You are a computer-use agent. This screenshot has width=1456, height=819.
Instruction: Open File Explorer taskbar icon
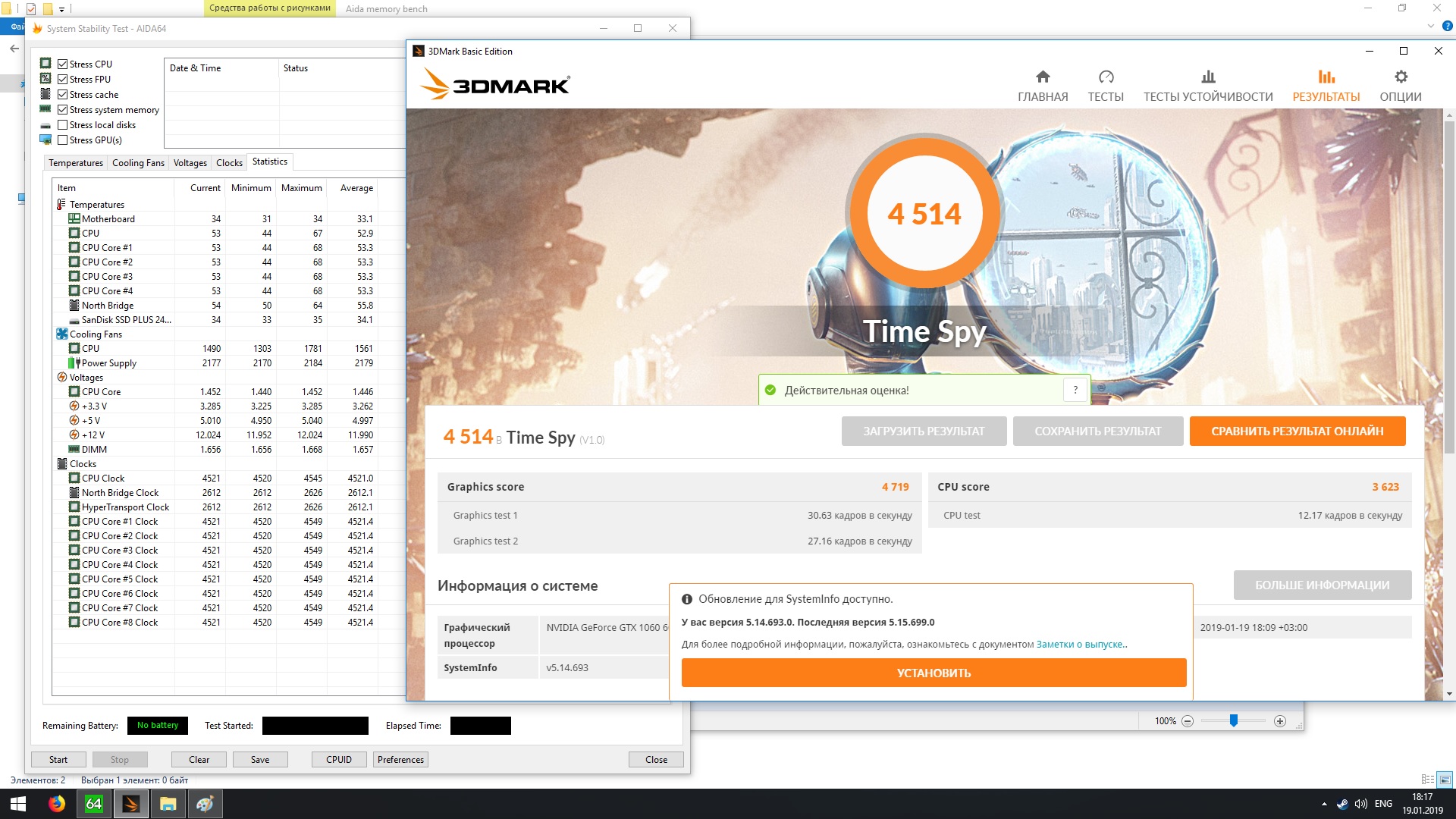(x=168, y=804)
